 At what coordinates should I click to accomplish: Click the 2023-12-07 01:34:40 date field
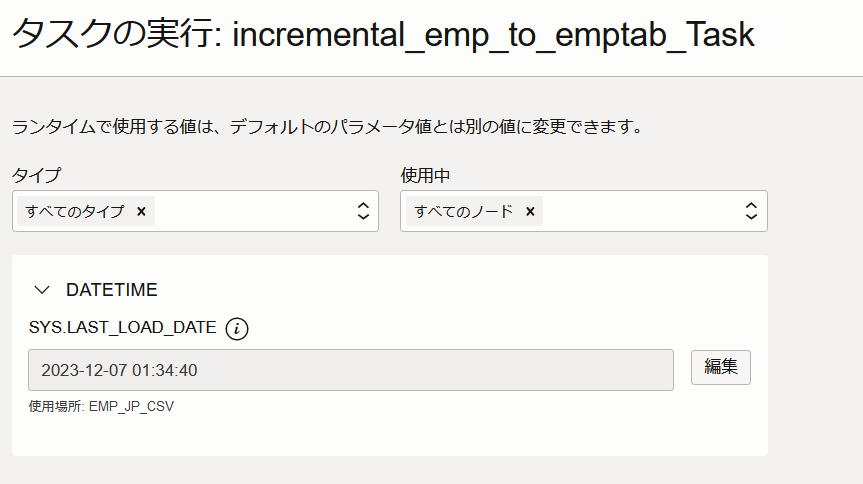click(x=350, y=369)
